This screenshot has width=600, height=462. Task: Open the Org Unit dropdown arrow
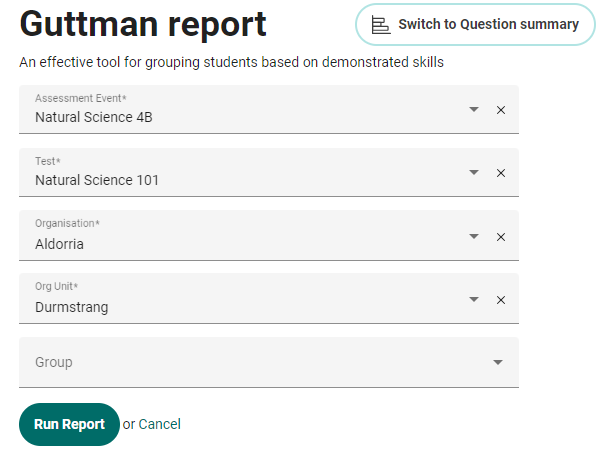(474, 299)
